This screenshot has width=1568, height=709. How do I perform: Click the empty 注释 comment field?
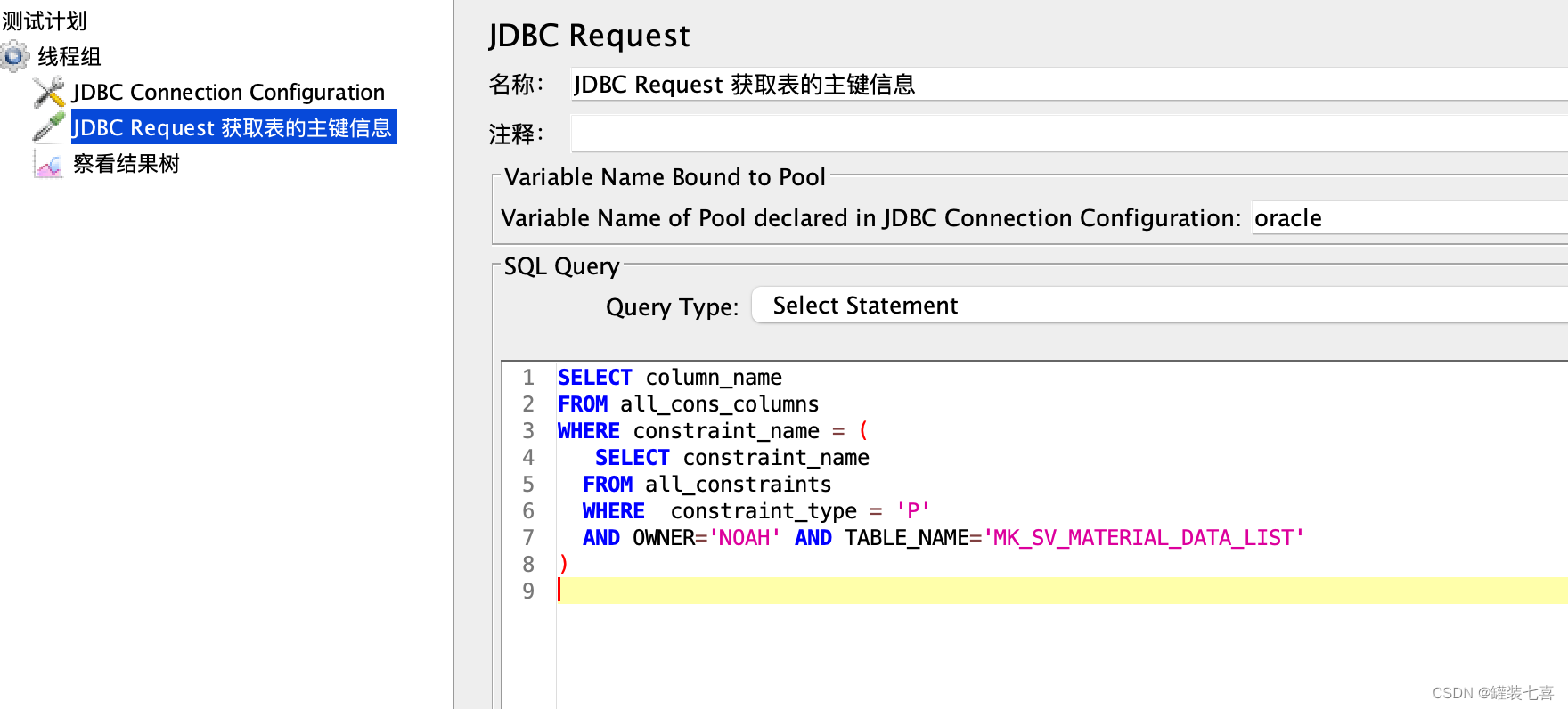pos(1069,134)
